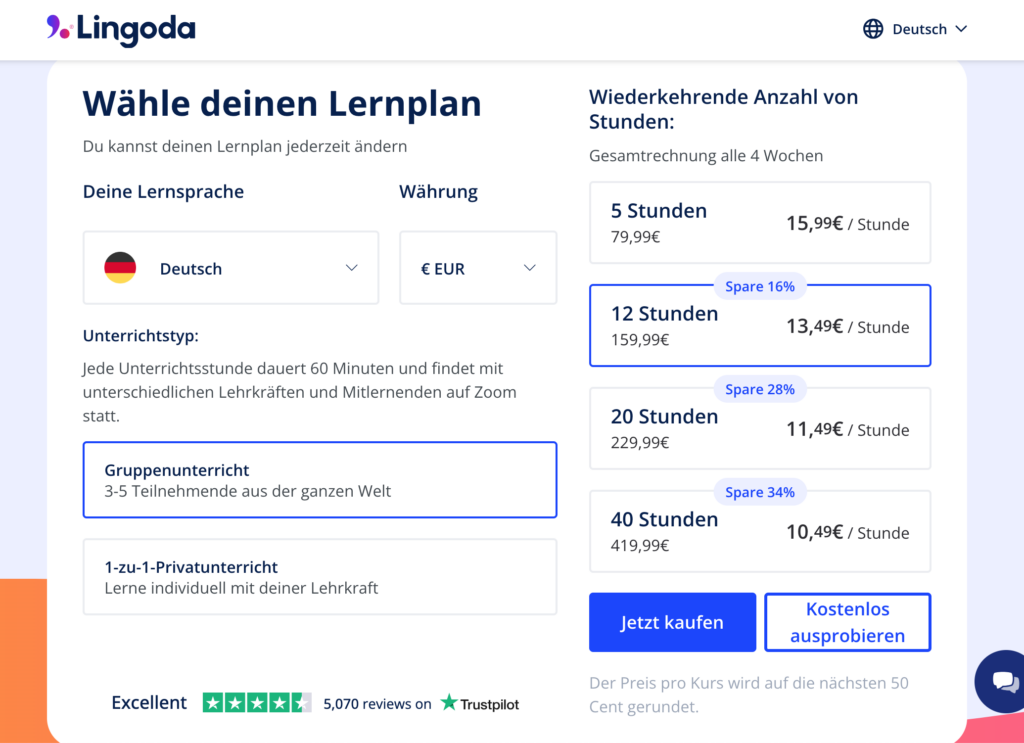The image size is (1024, 743).
Task: Select 1-zu-1-Privatunterricht as lesson type
Action: [319, 577]
